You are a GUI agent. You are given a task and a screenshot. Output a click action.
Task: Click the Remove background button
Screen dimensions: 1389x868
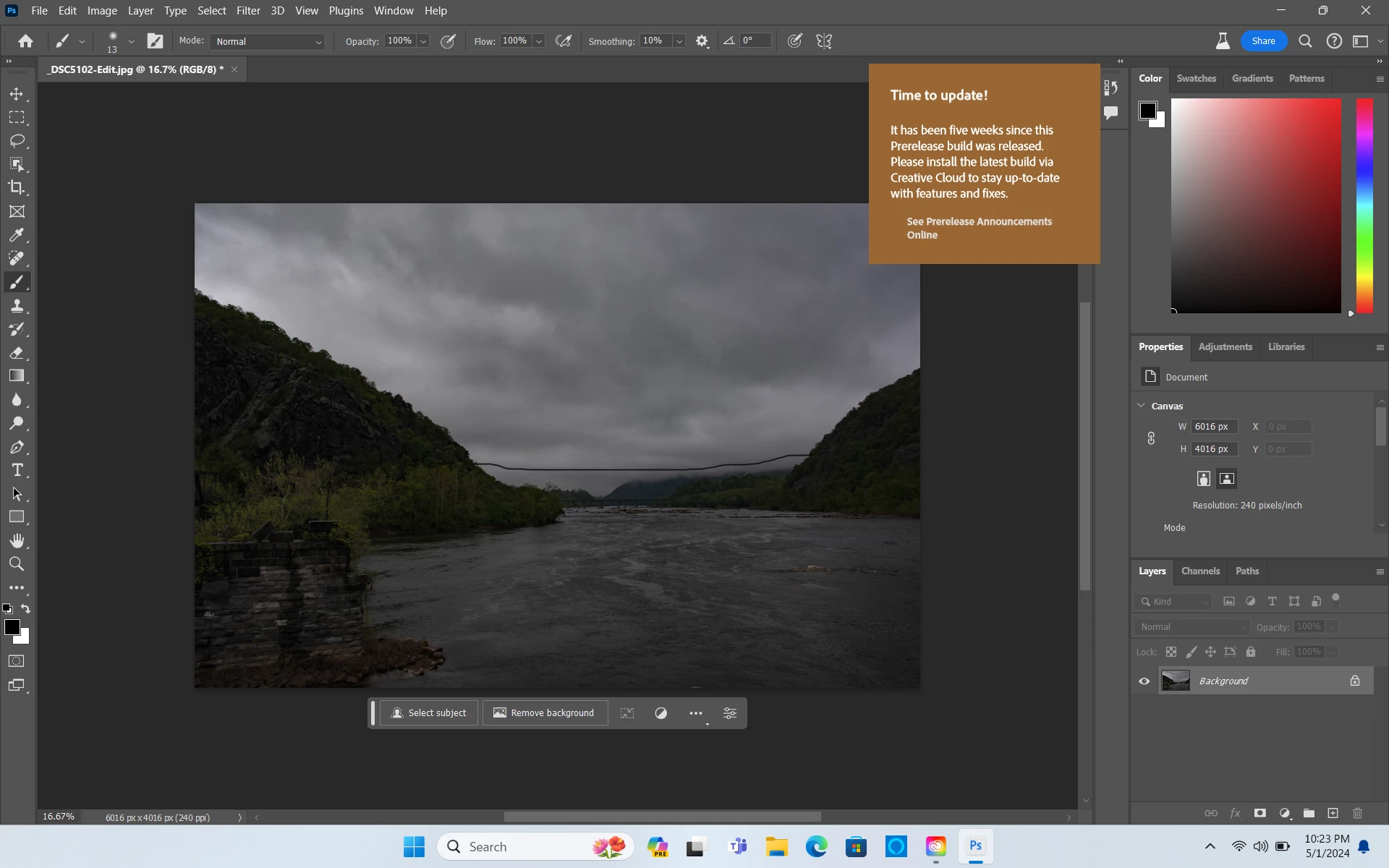pyautogui.click(x=544, y=713)
